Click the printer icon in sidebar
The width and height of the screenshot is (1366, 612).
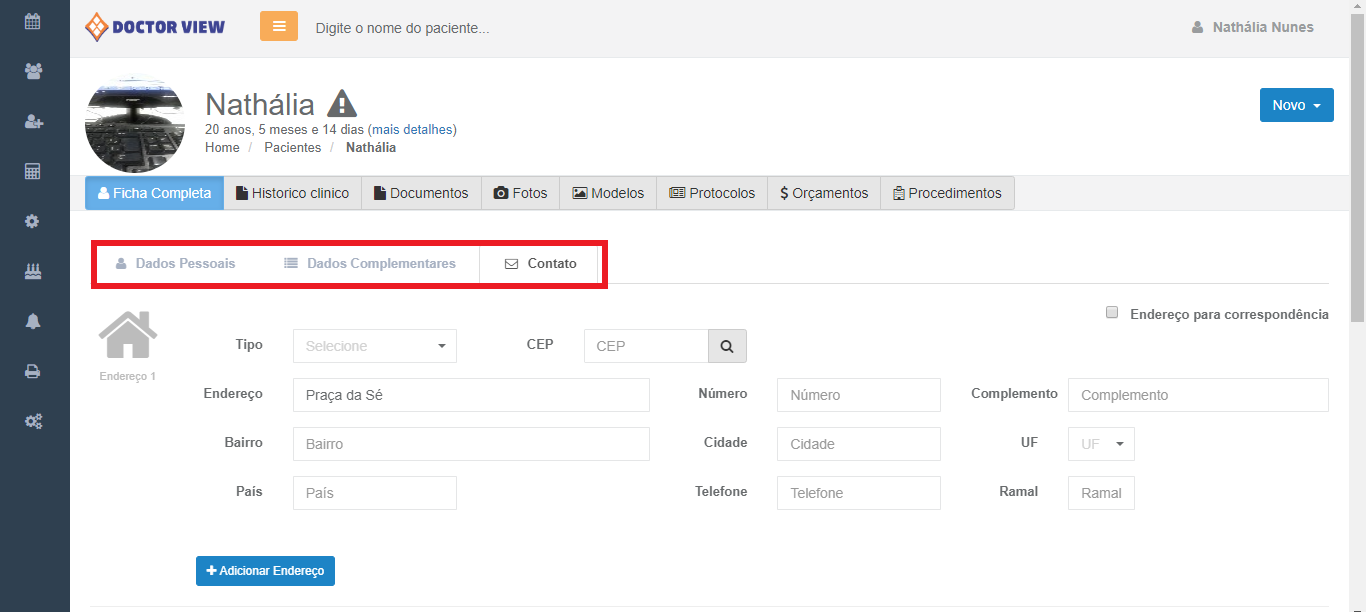[33, 371]
